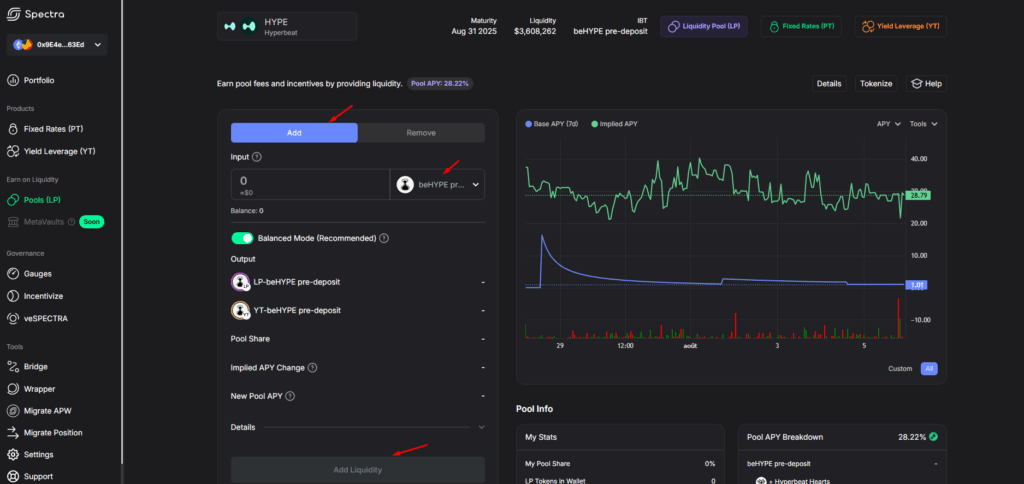Open Migrate APW

48,411
